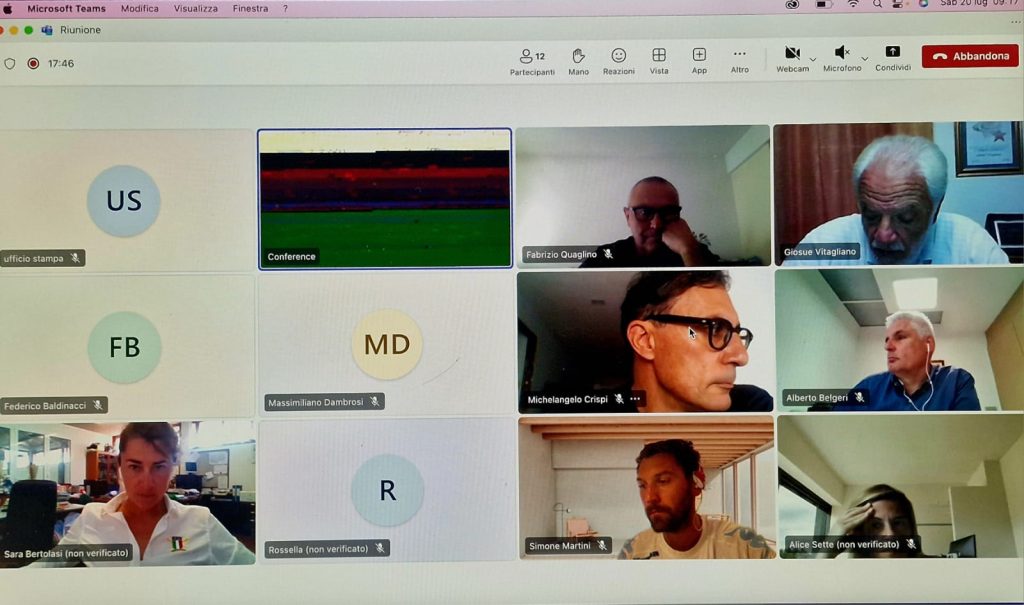Select the Conference video tile
1024x605 pixels.
385,199
